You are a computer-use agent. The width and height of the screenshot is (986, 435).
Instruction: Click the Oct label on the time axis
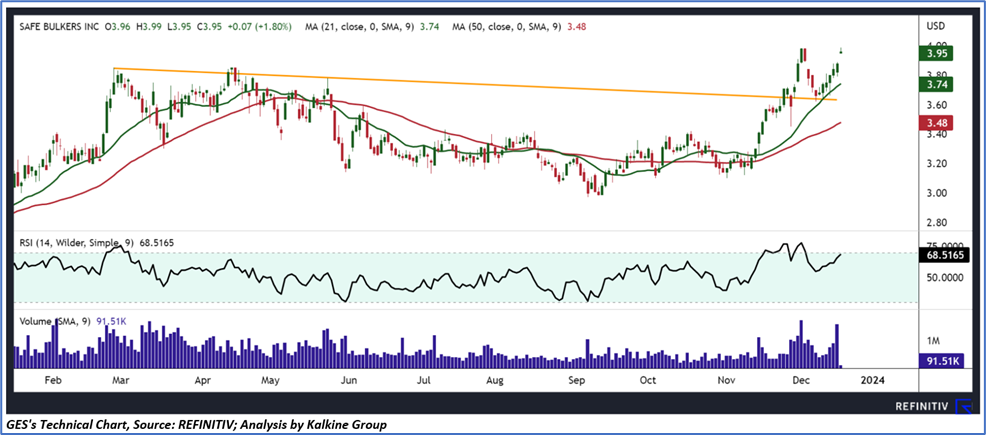click(x=647, y=381)
